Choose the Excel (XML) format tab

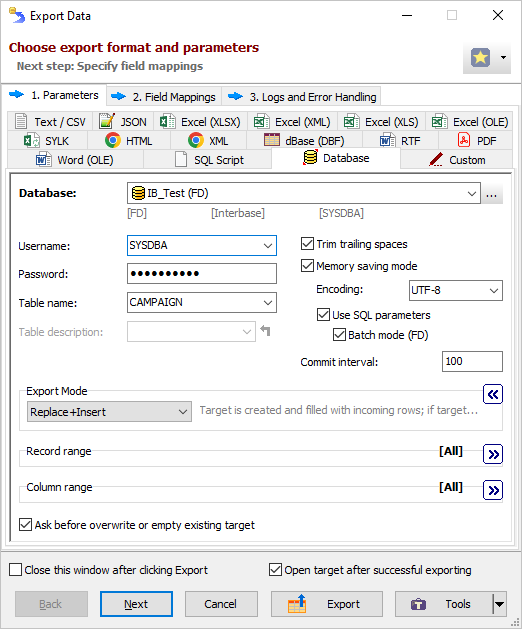click(292, 122)
